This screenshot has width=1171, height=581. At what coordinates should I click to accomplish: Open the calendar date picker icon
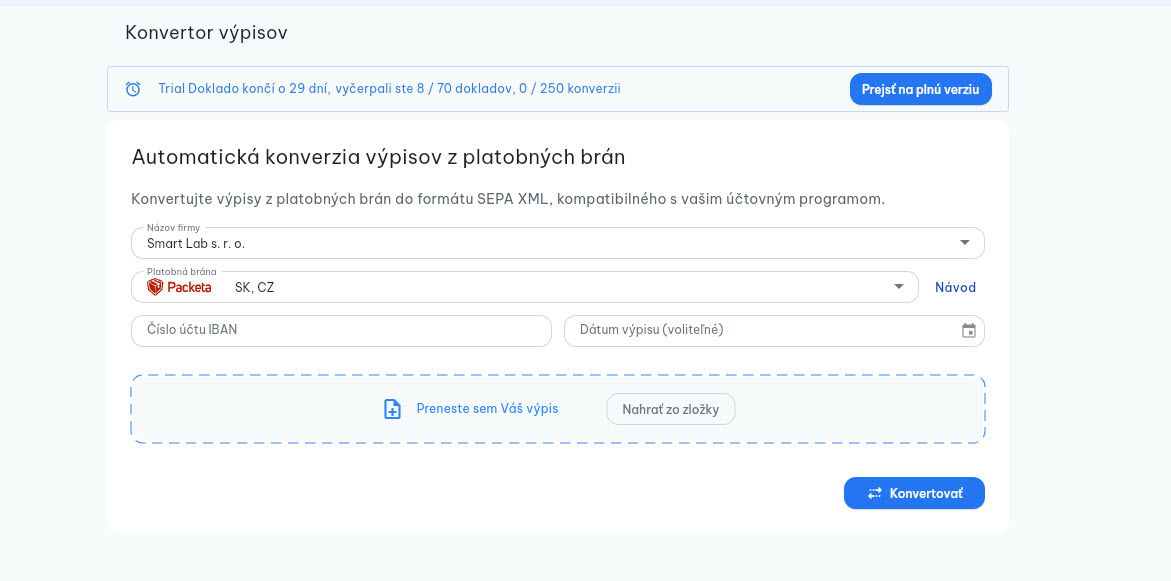pyautogui.click(x=968, y=331)
